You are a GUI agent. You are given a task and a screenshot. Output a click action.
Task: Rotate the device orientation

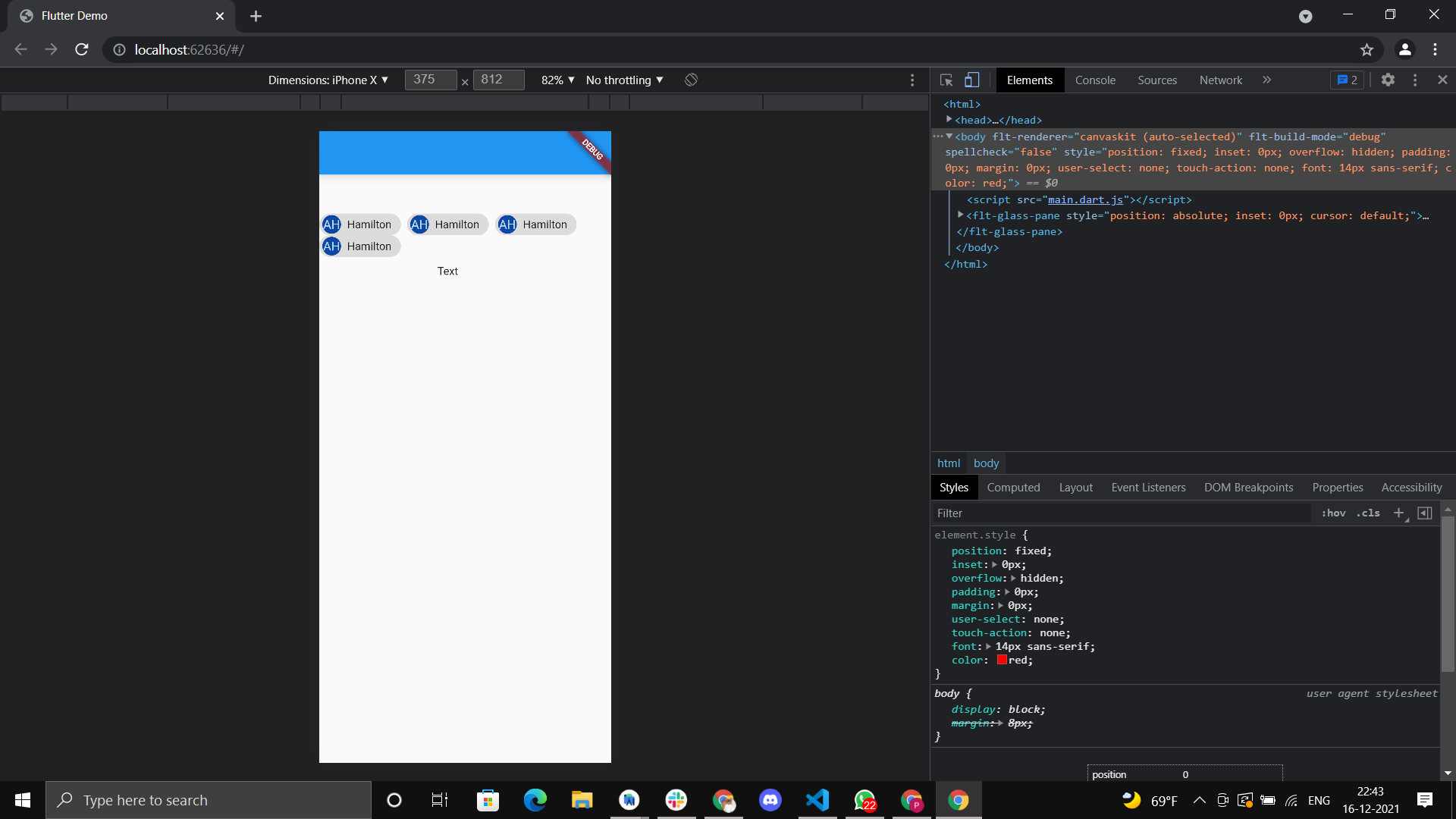690,80
